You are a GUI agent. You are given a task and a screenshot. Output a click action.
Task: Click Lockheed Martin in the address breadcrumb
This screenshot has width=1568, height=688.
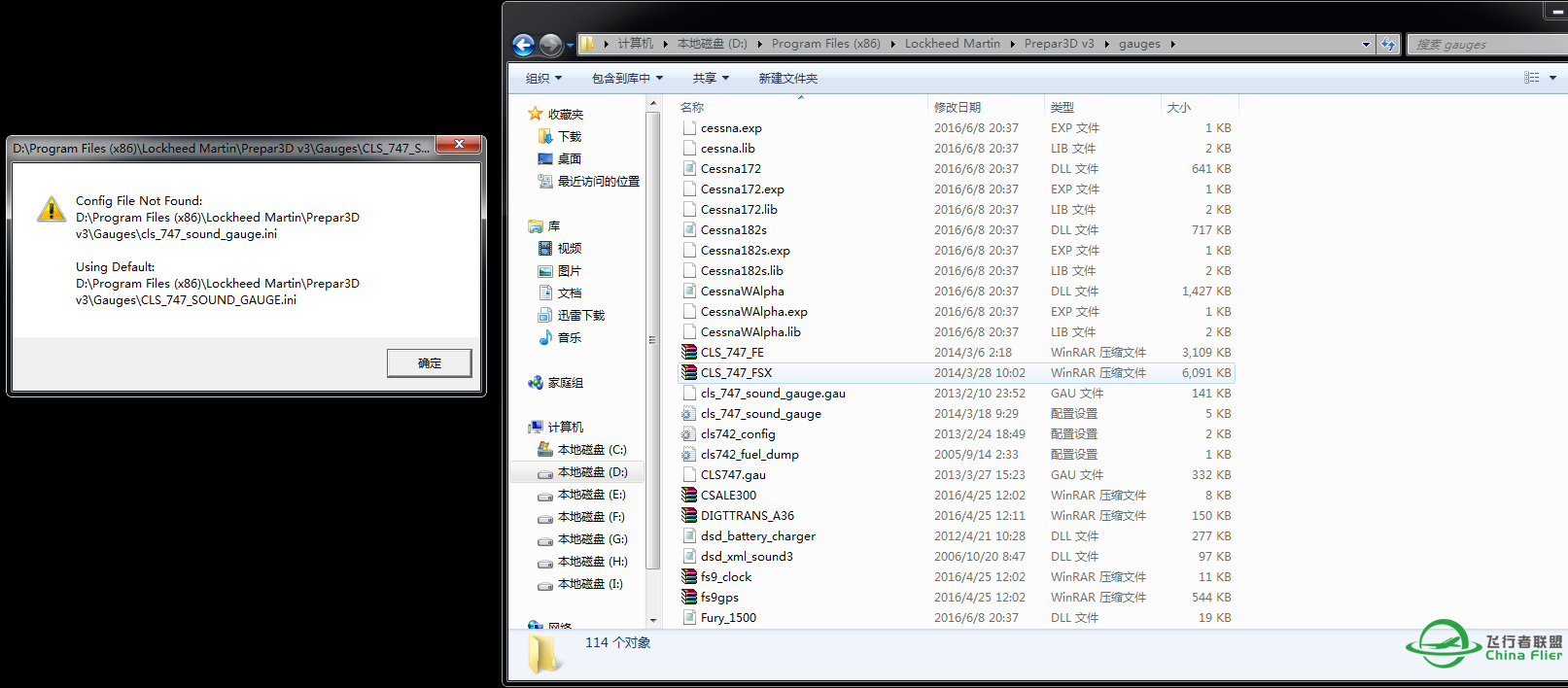(x=952, y=44)
